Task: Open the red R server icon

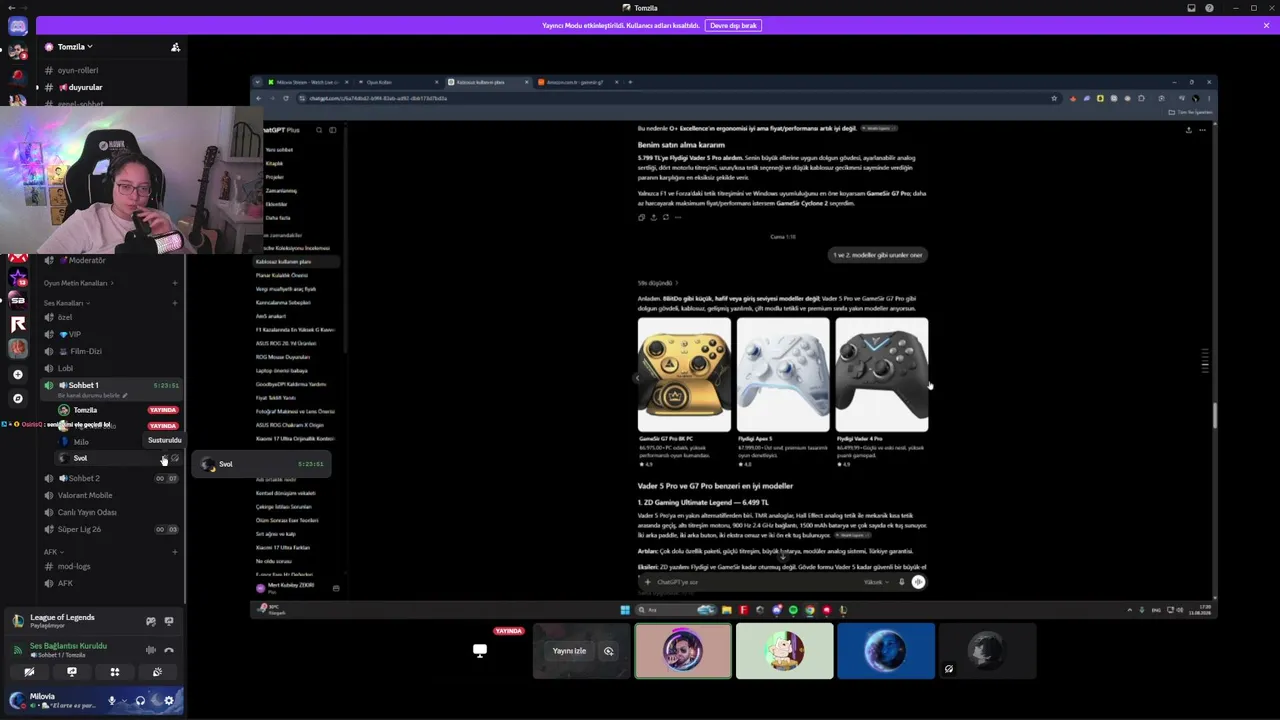Action: click(17, 323)
